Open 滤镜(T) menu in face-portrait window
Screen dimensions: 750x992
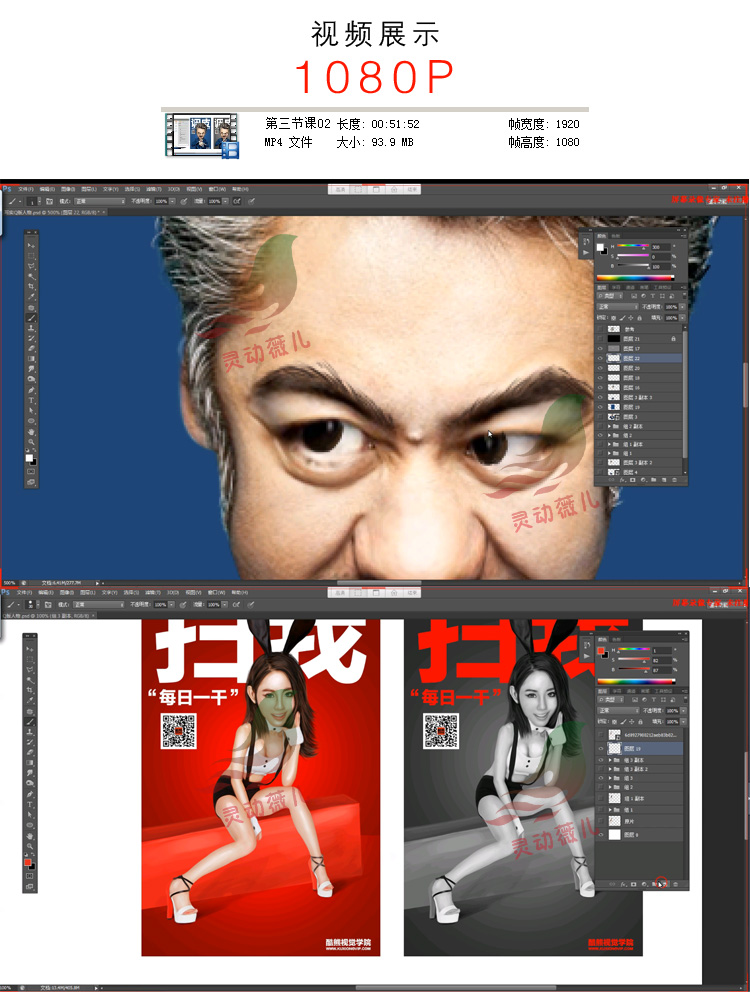[153, 189]
